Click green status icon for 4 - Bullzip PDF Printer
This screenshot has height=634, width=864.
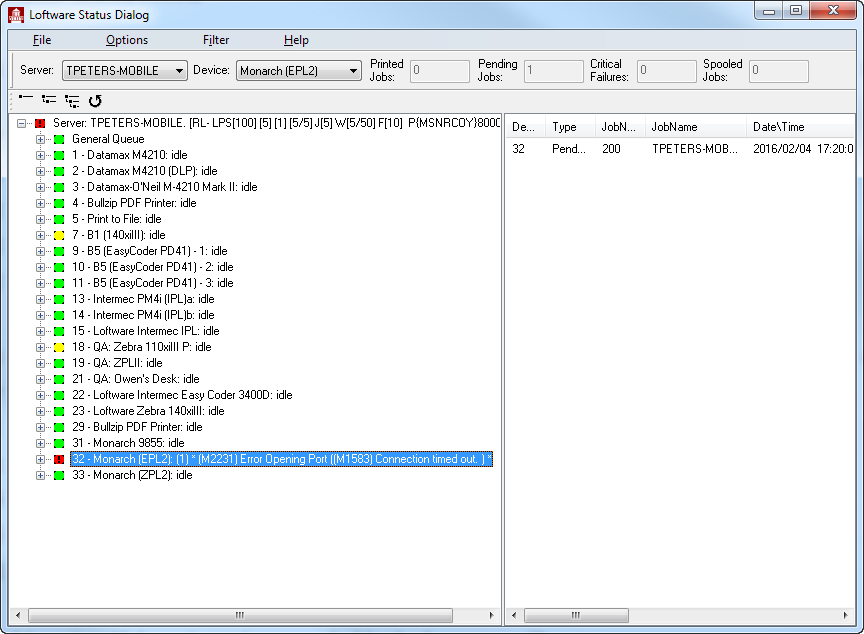pyautogui.click(x=59, y=203)
